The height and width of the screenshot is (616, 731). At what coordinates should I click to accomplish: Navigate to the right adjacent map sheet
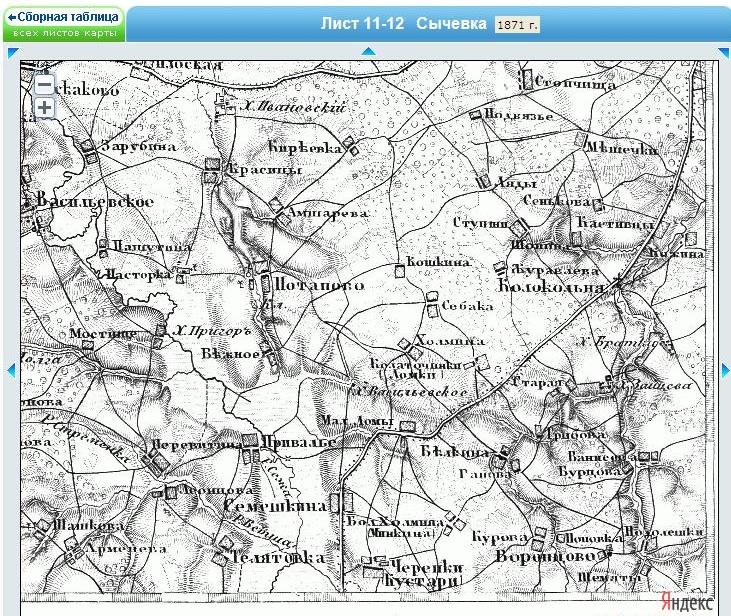coord(725,370)
